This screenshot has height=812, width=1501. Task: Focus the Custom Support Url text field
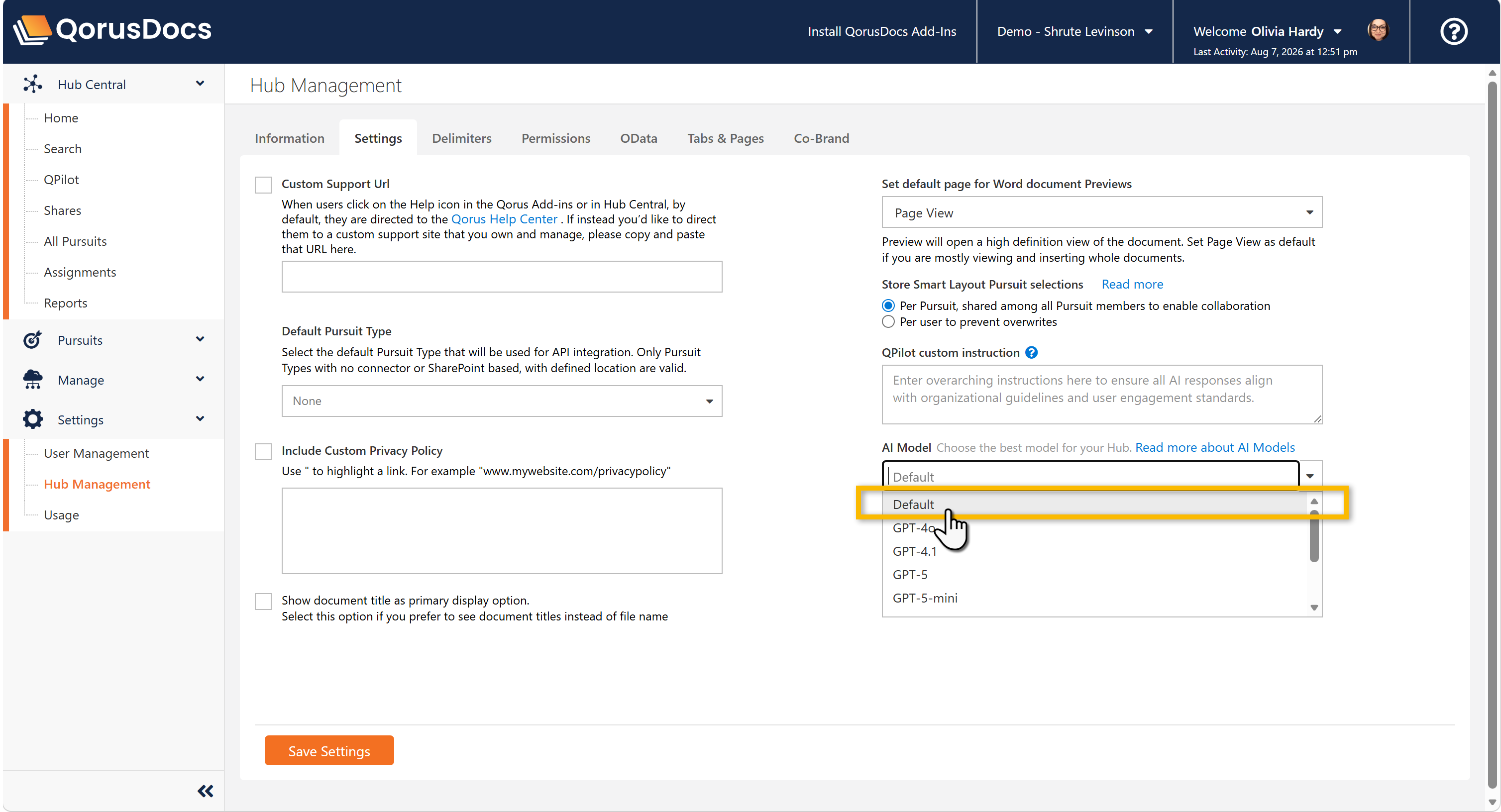[502, 277]
